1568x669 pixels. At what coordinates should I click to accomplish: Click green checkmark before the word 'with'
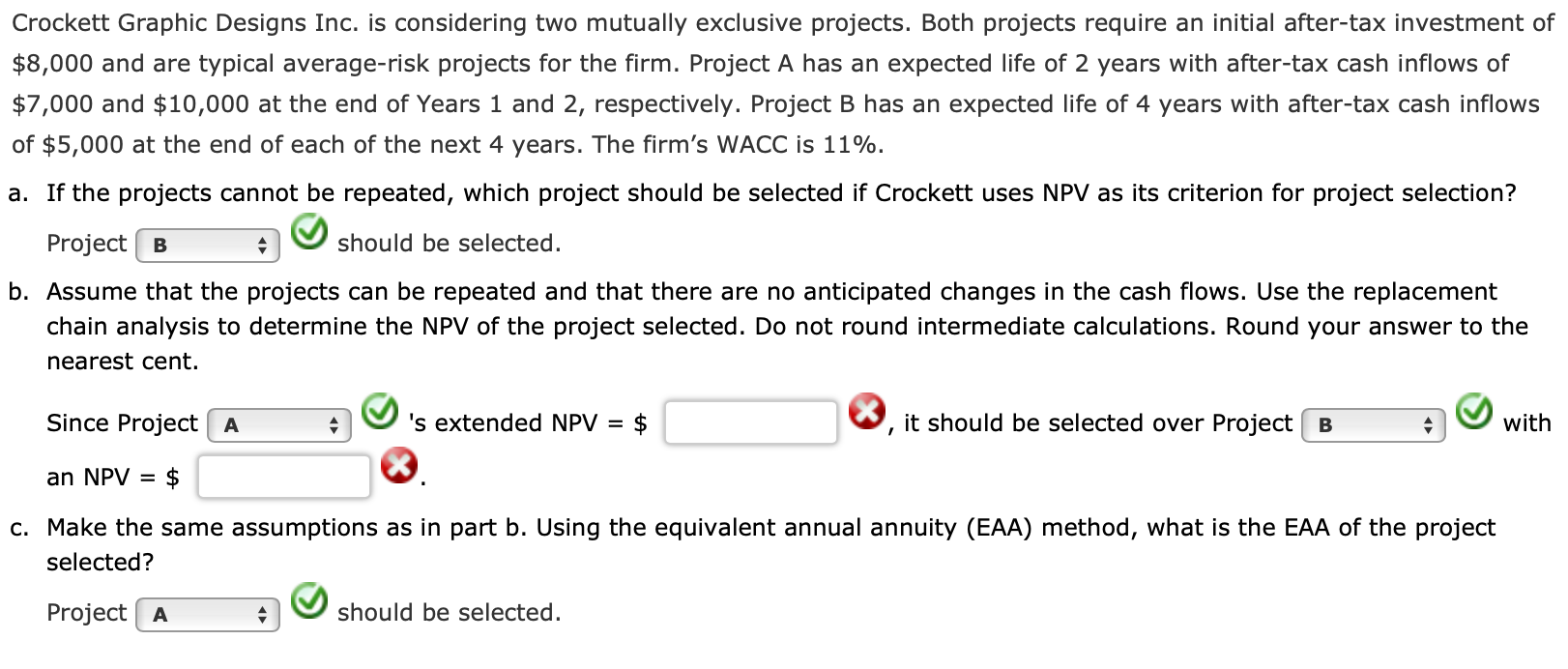tap(1474, 411)
